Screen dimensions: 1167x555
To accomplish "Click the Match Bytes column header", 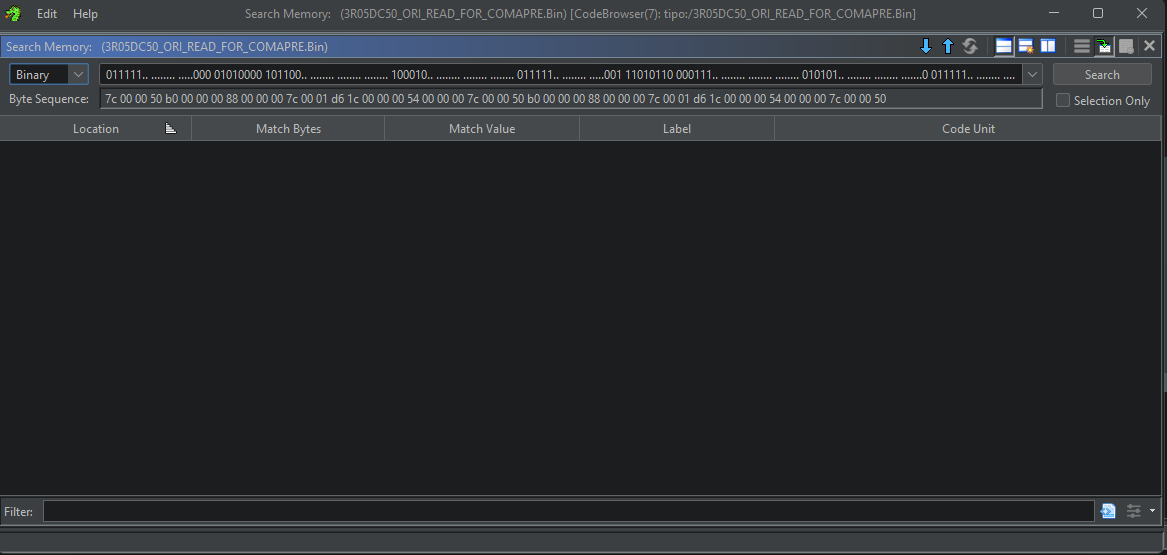I will [288, 129].
